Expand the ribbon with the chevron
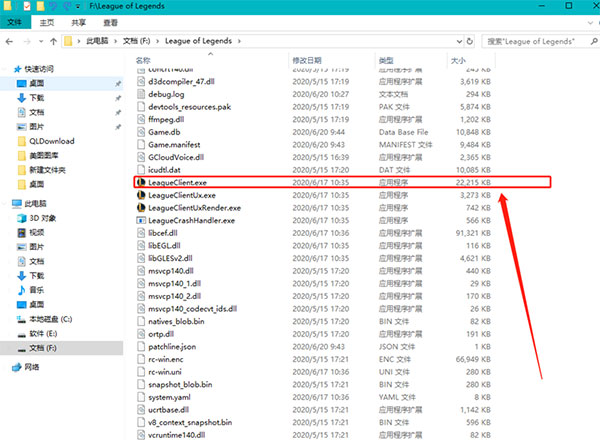This screenshot has width=600, height=440. [590, 23]
